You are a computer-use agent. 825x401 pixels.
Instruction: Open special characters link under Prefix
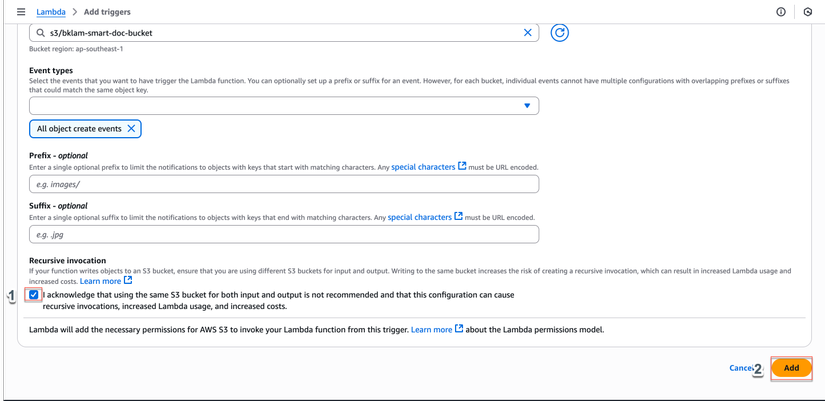pos(423,167)
